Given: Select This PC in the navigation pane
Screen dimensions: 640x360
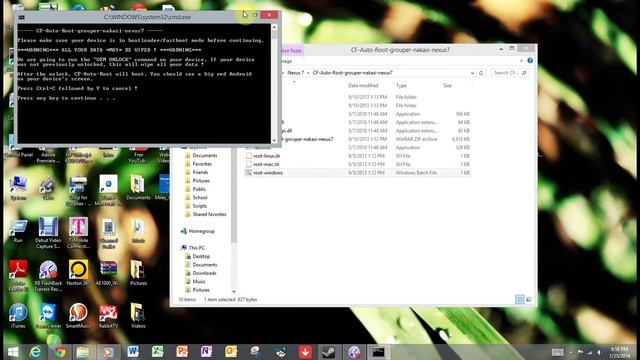Looking at the screenshot, I should pos(196,248).
